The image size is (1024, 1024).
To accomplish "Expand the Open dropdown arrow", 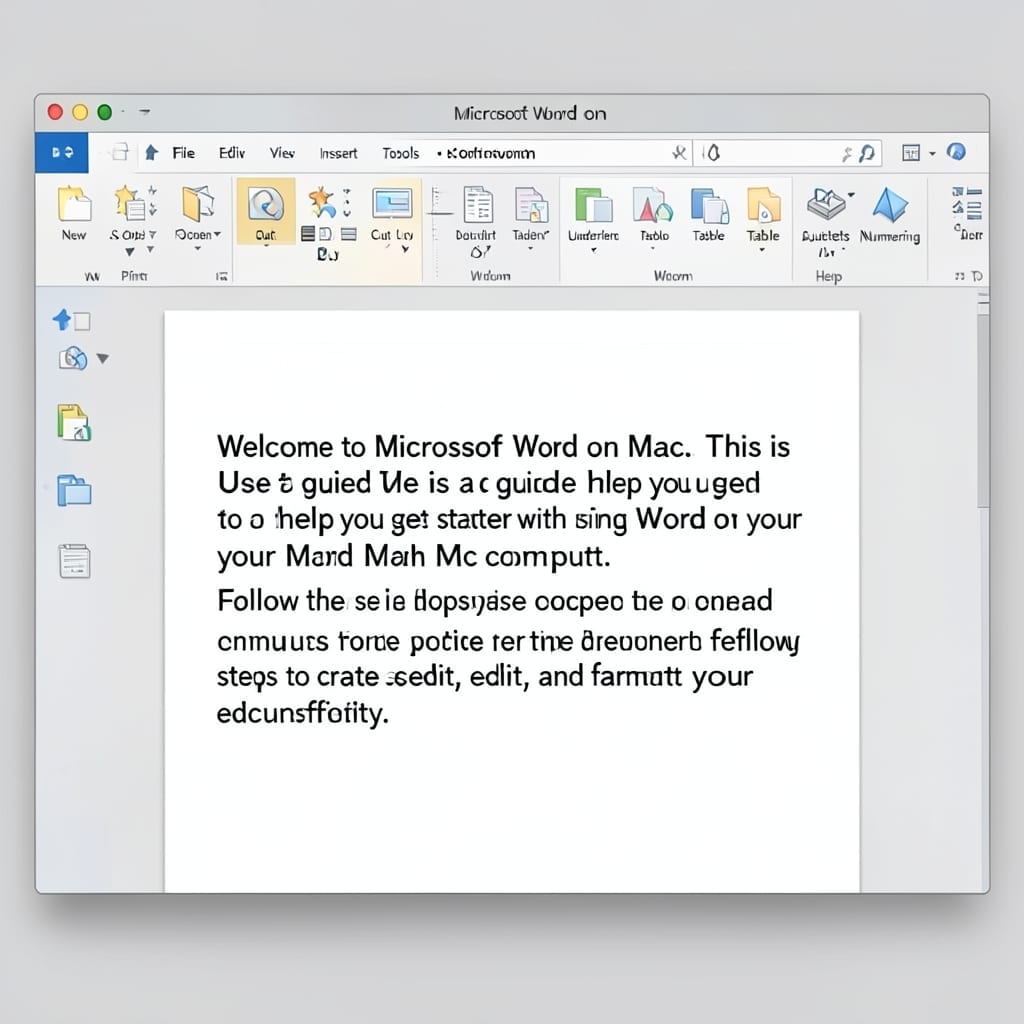I will pyautogui.click(x=217, y=234).
